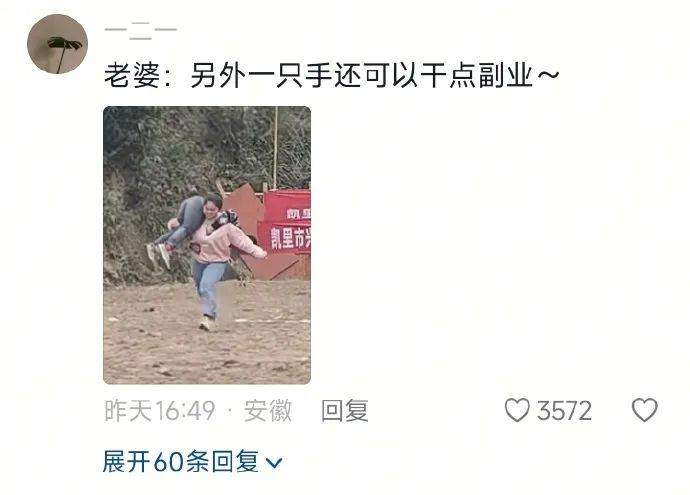Click the 昨天16:49 timestamp
Viewport: 690px width, 495px height.
(x=160, y=411)
